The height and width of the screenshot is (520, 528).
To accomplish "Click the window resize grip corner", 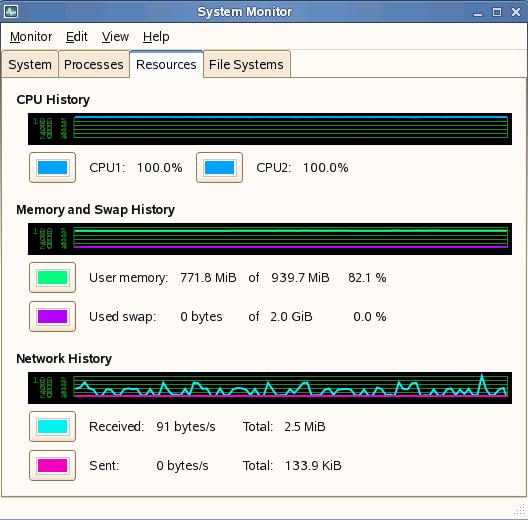I will 520,510.
